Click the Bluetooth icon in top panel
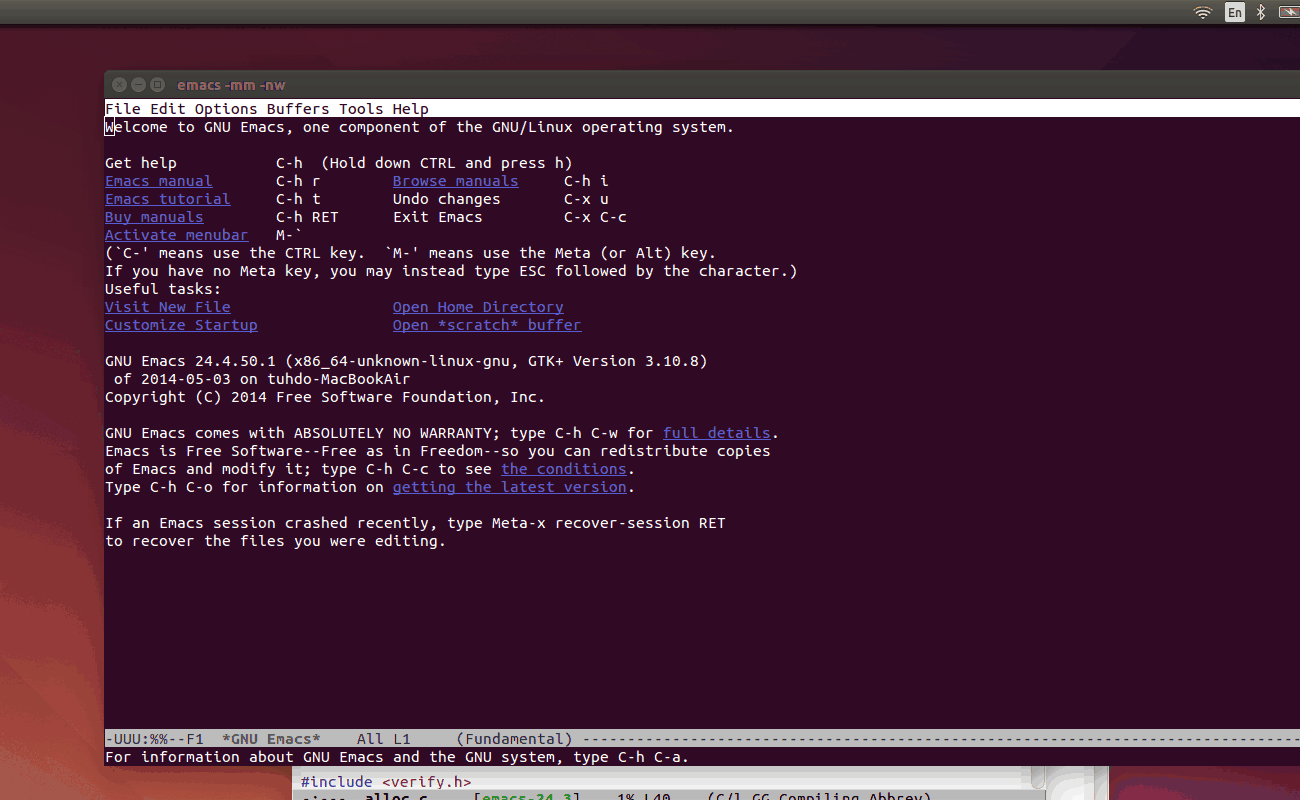This screenshot has width=1300, height=800. tap(1261, 12)
